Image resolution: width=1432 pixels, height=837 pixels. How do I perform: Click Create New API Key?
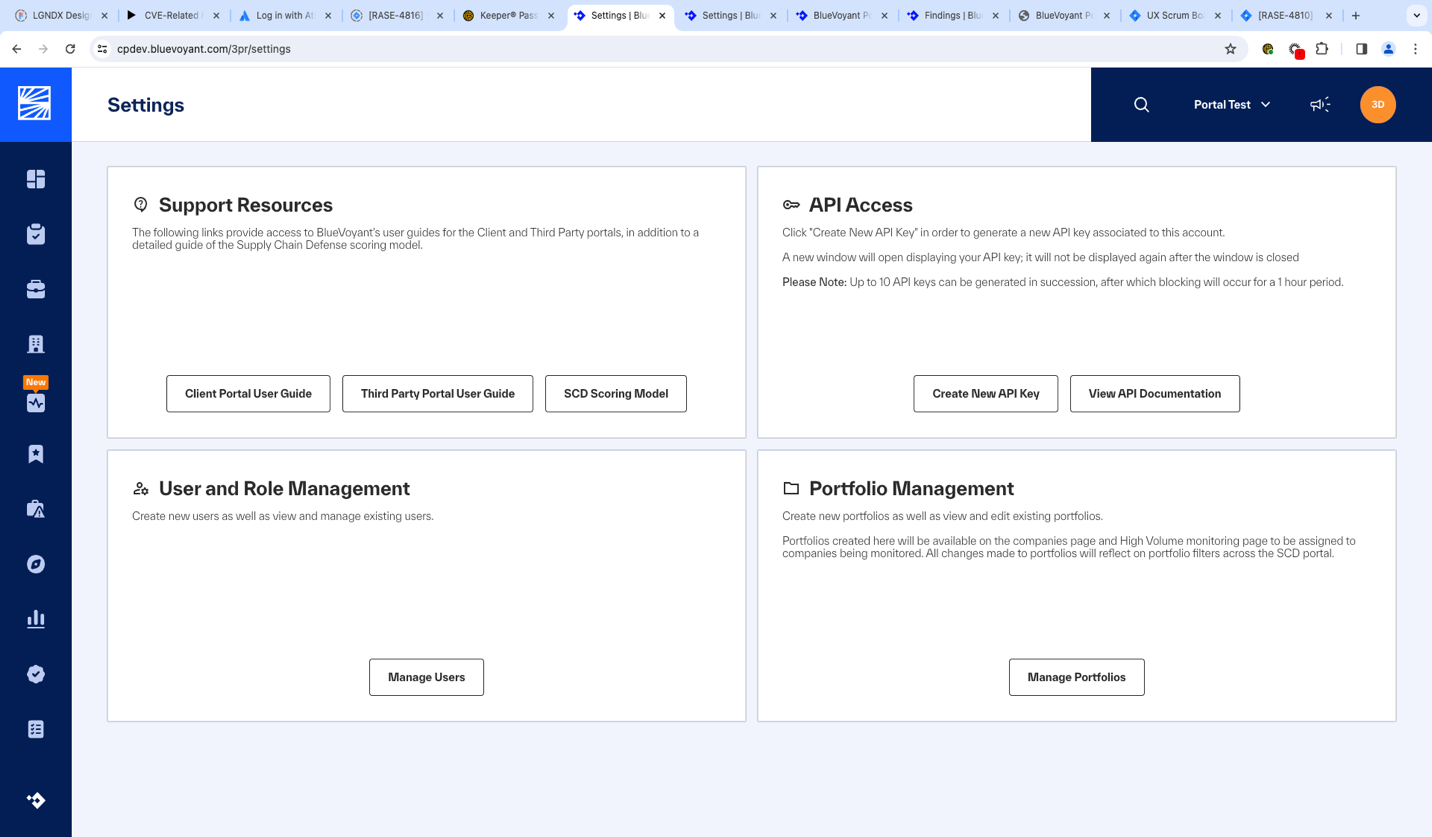tap(986, 394)
